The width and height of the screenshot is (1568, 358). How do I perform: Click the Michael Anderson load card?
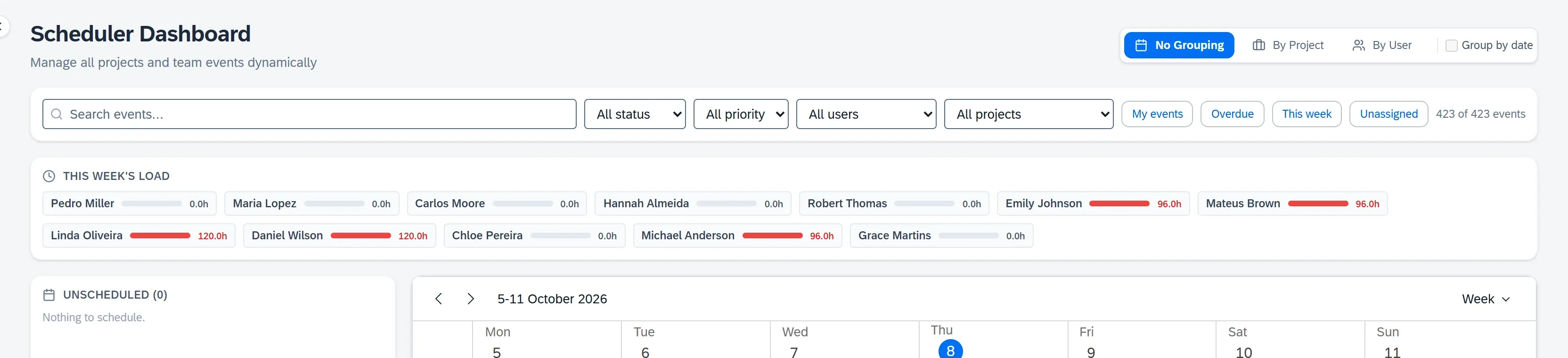(x=738, y=236)
